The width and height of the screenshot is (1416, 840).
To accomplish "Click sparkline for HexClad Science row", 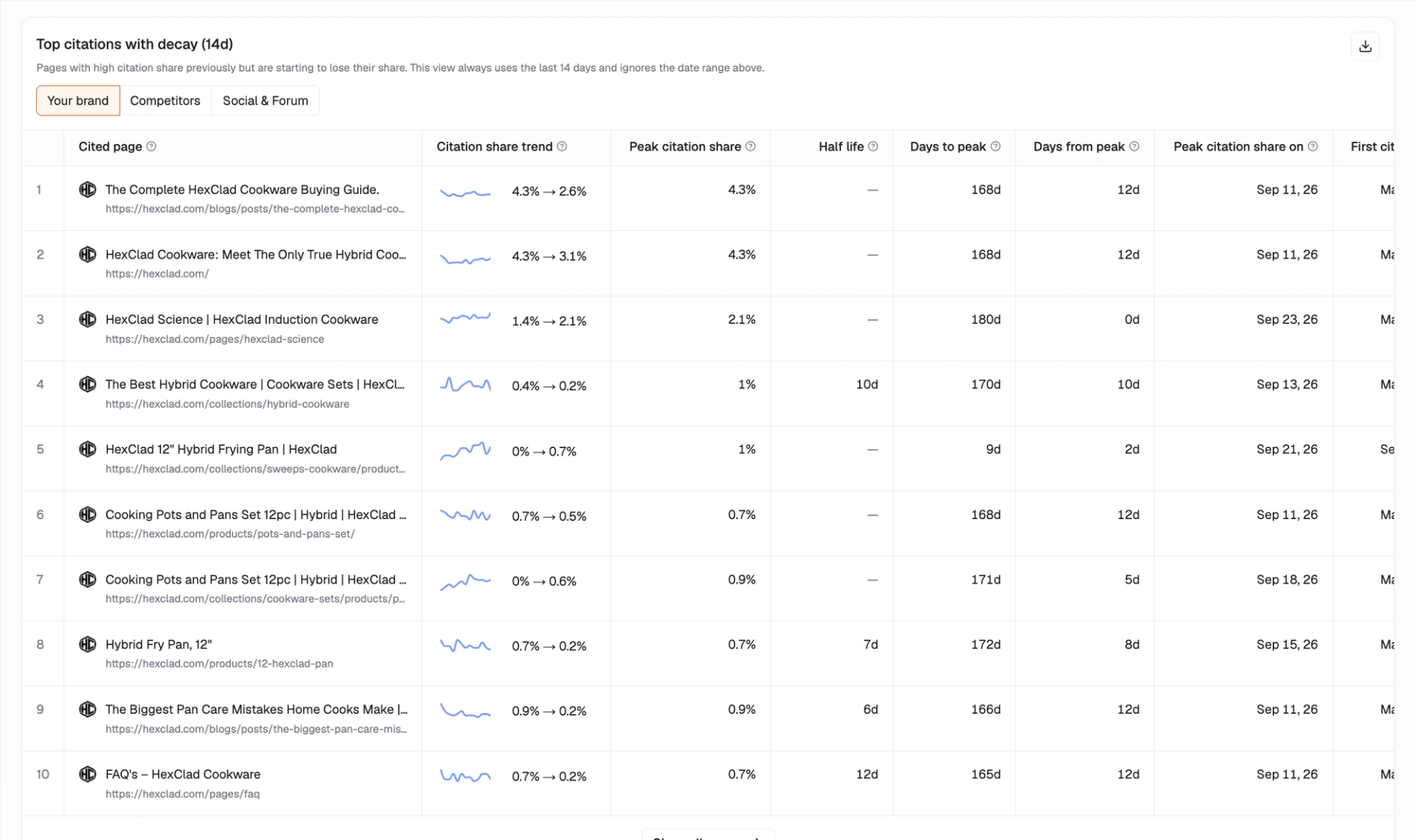I will point(465,319).
